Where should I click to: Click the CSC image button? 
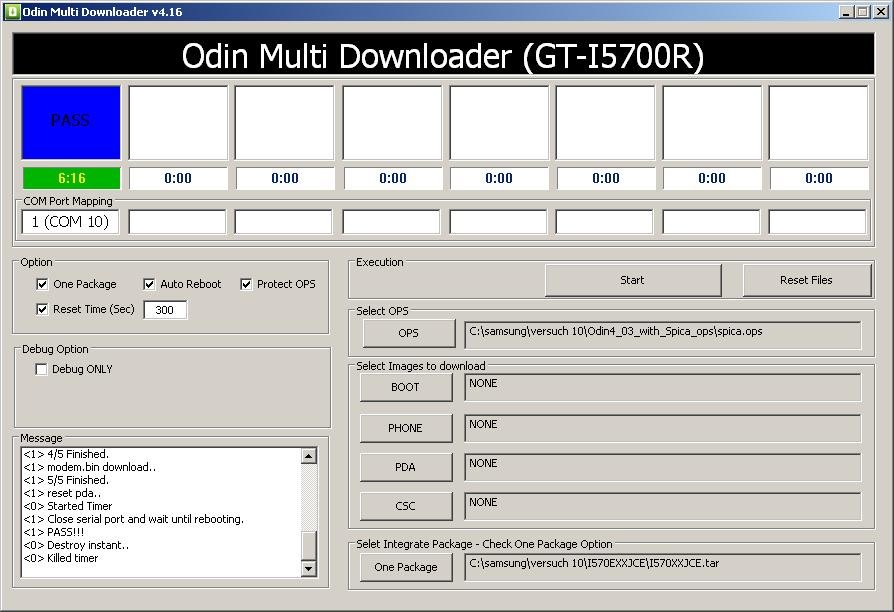click(x=406, y=506)
